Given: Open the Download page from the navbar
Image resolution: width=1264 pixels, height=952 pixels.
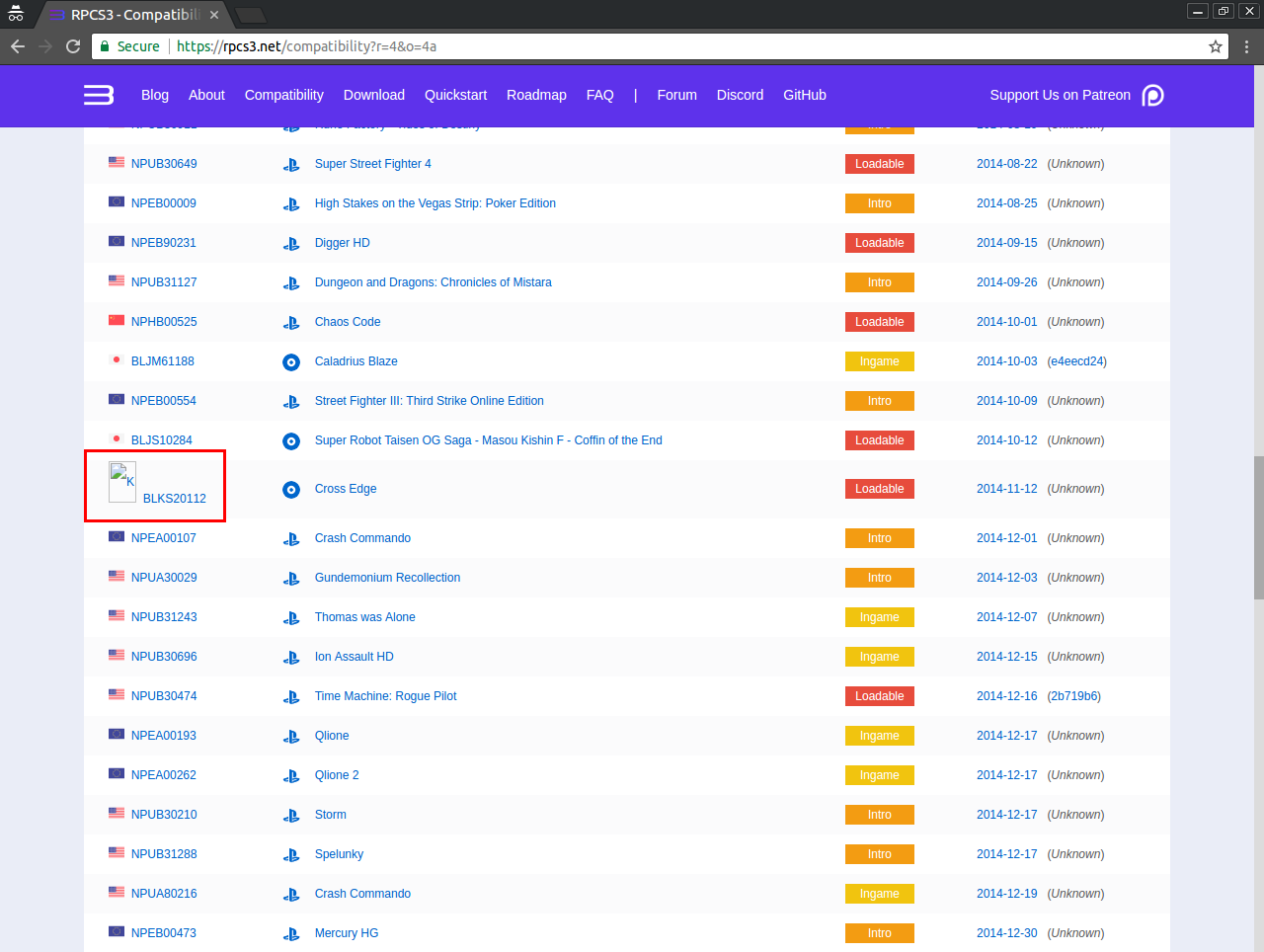Looking at the screenshot, I should click(x=373, y=95).
